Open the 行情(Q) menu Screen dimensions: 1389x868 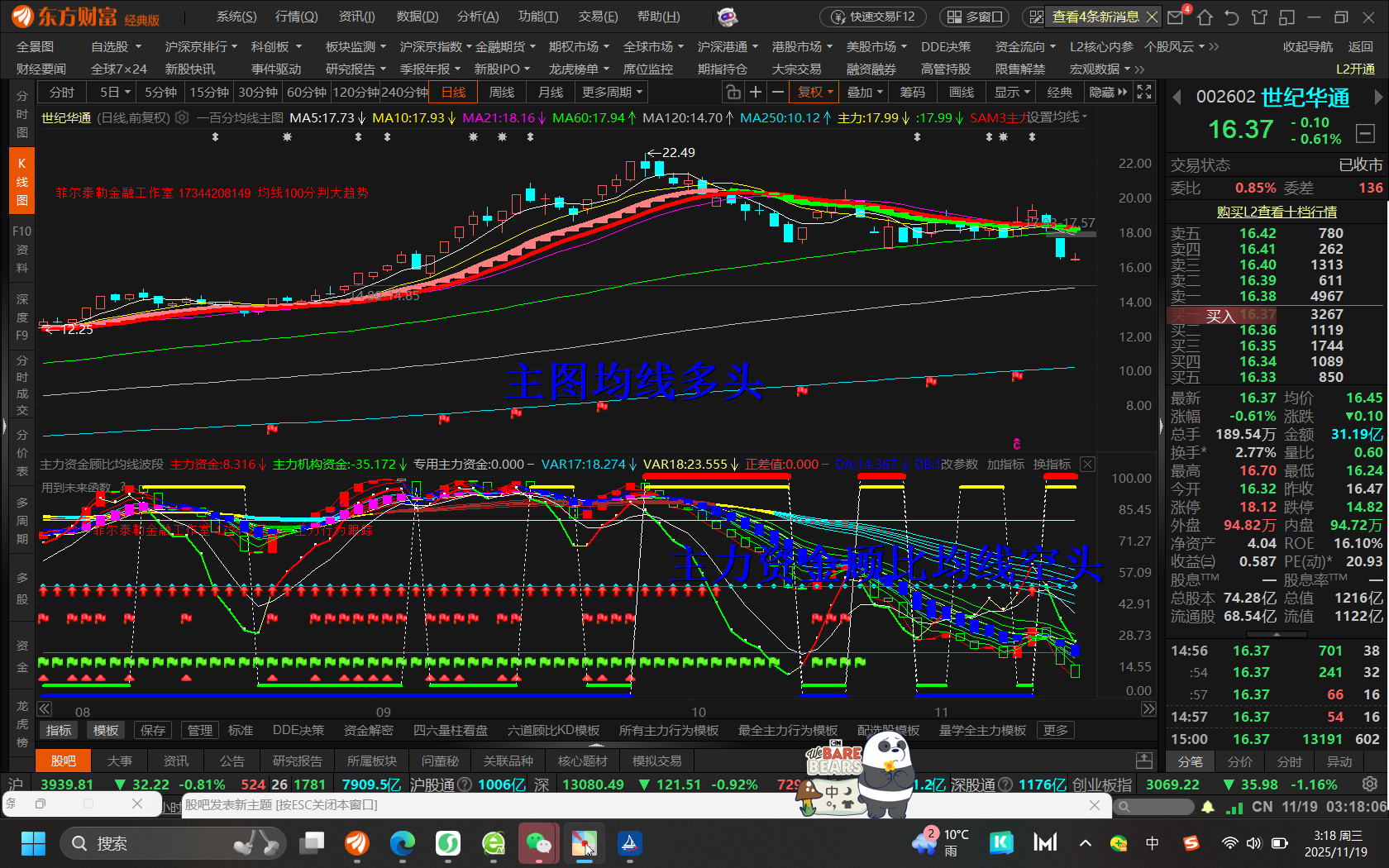(296, 17)
